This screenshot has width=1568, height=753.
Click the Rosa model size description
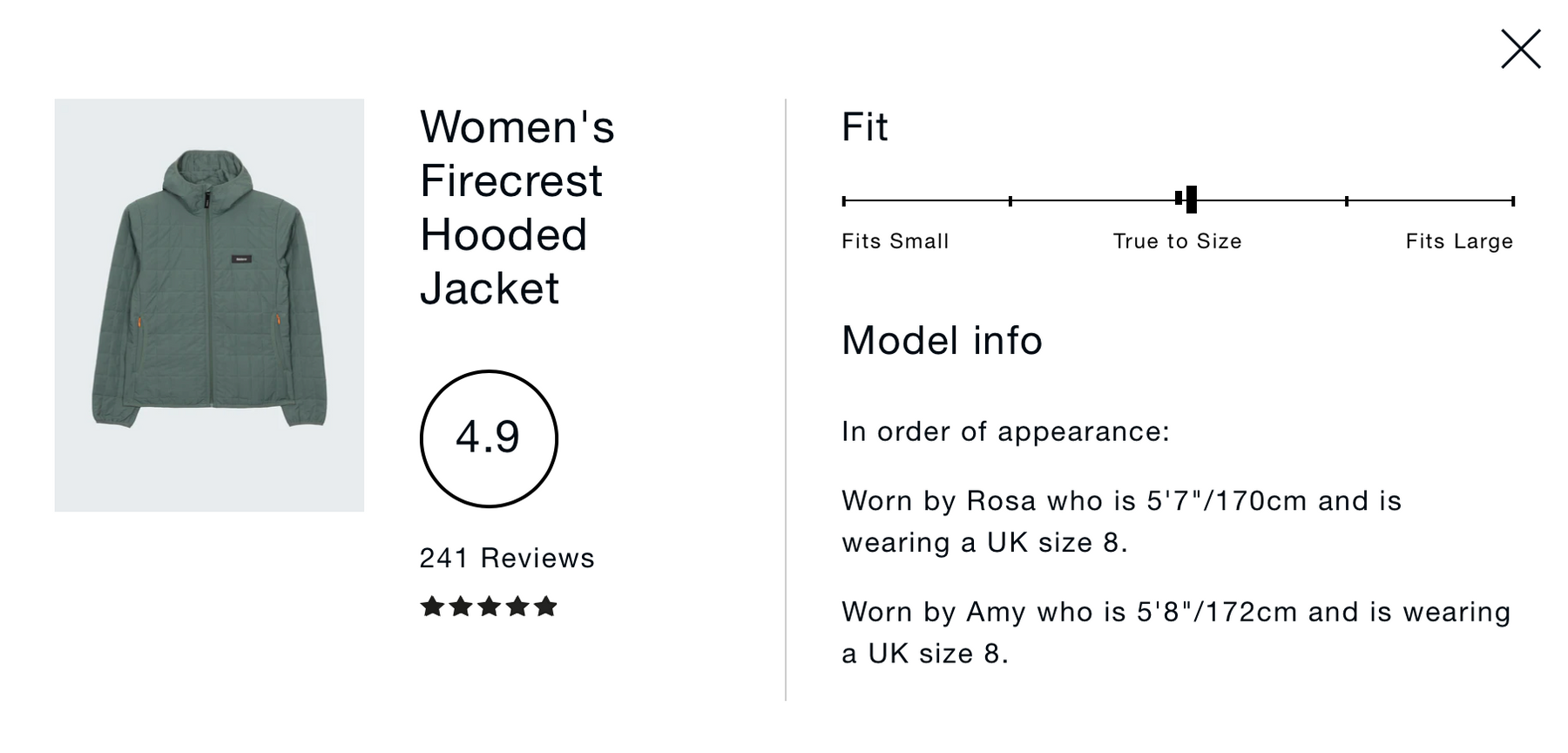(1121, 521)
